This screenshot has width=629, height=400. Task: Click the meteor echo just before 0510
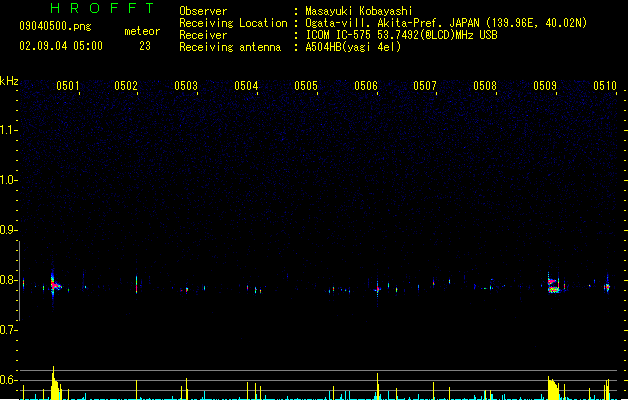point(607,286)
